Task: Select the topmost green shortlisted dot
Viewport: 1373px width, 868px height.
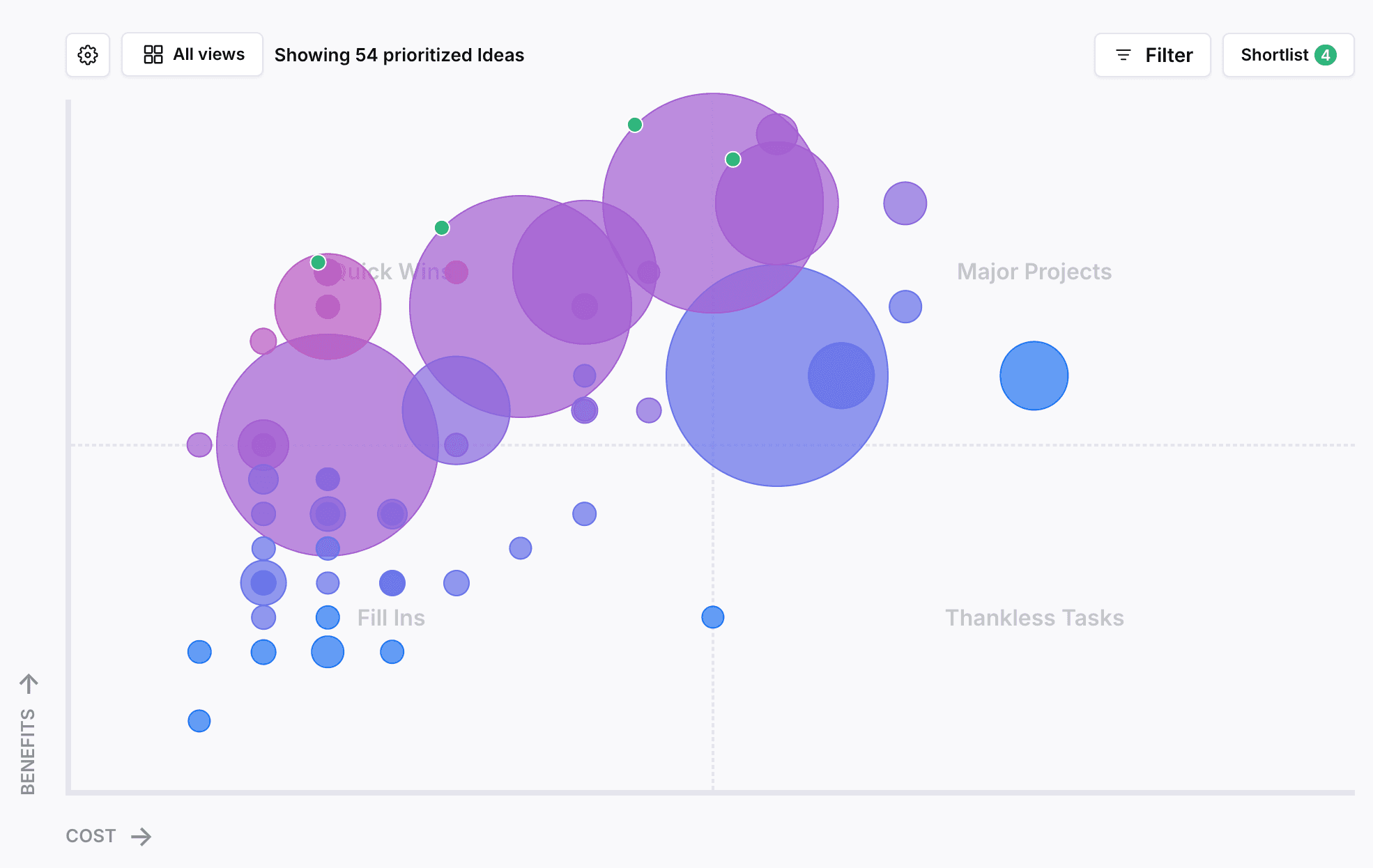Action: click(635, 125)
